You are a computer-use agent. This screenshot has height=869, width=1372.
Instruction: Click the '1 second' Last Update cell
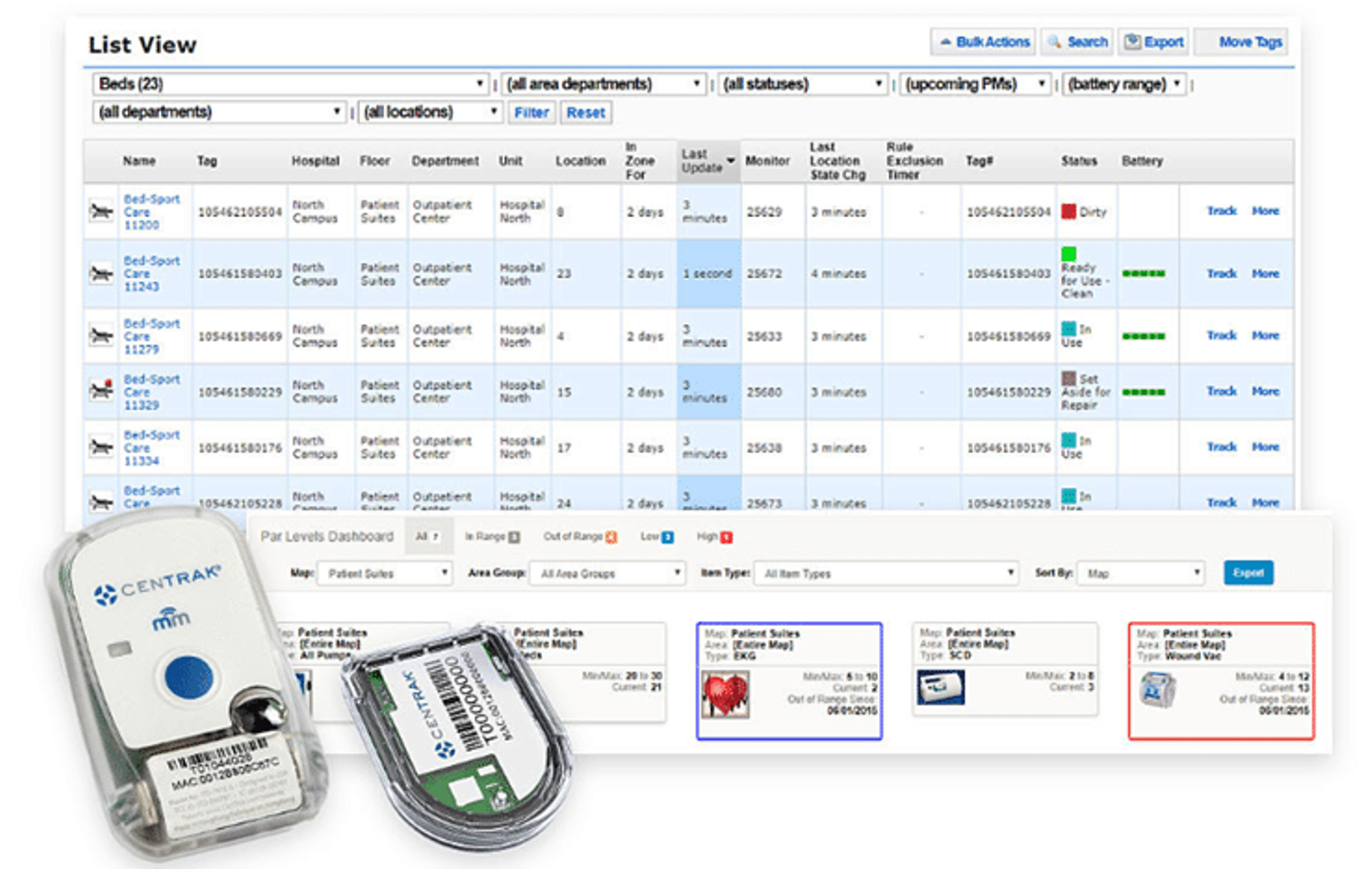pyautogui.click(x=708, y=273)
